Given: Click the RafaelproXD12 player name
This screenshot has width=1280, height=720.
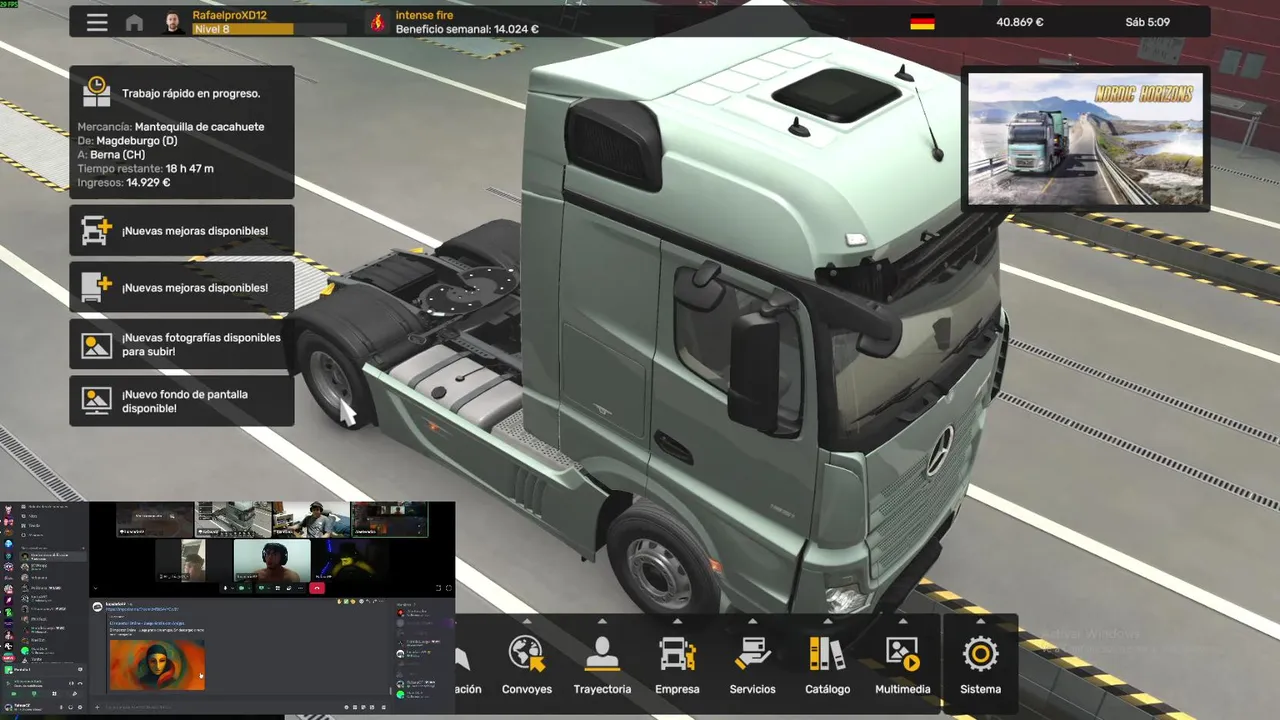Looking at the screenshot, I should point(229,15).
